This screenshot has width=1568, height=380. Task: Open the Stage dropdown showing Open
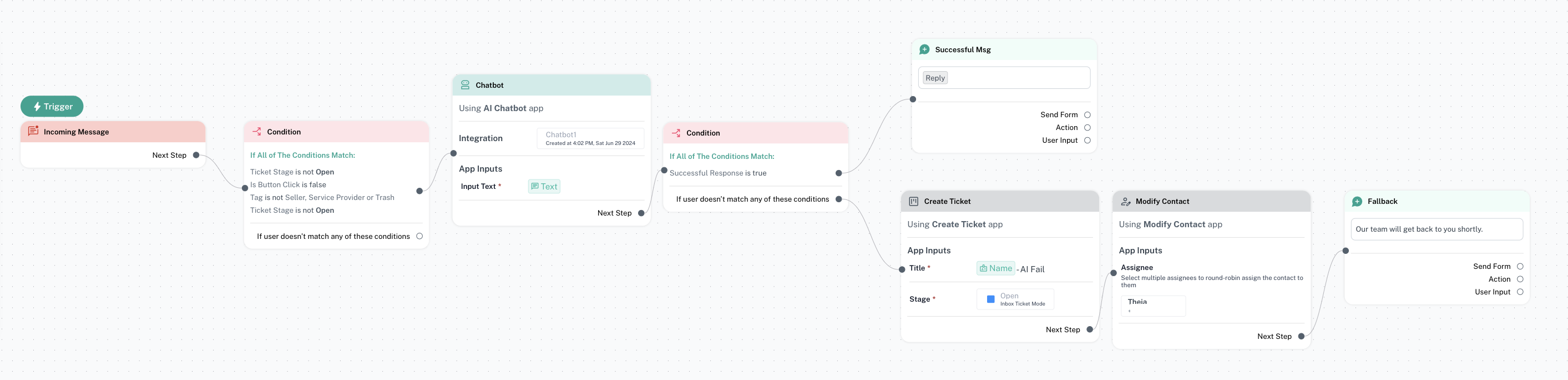[x=1015, y=299]
